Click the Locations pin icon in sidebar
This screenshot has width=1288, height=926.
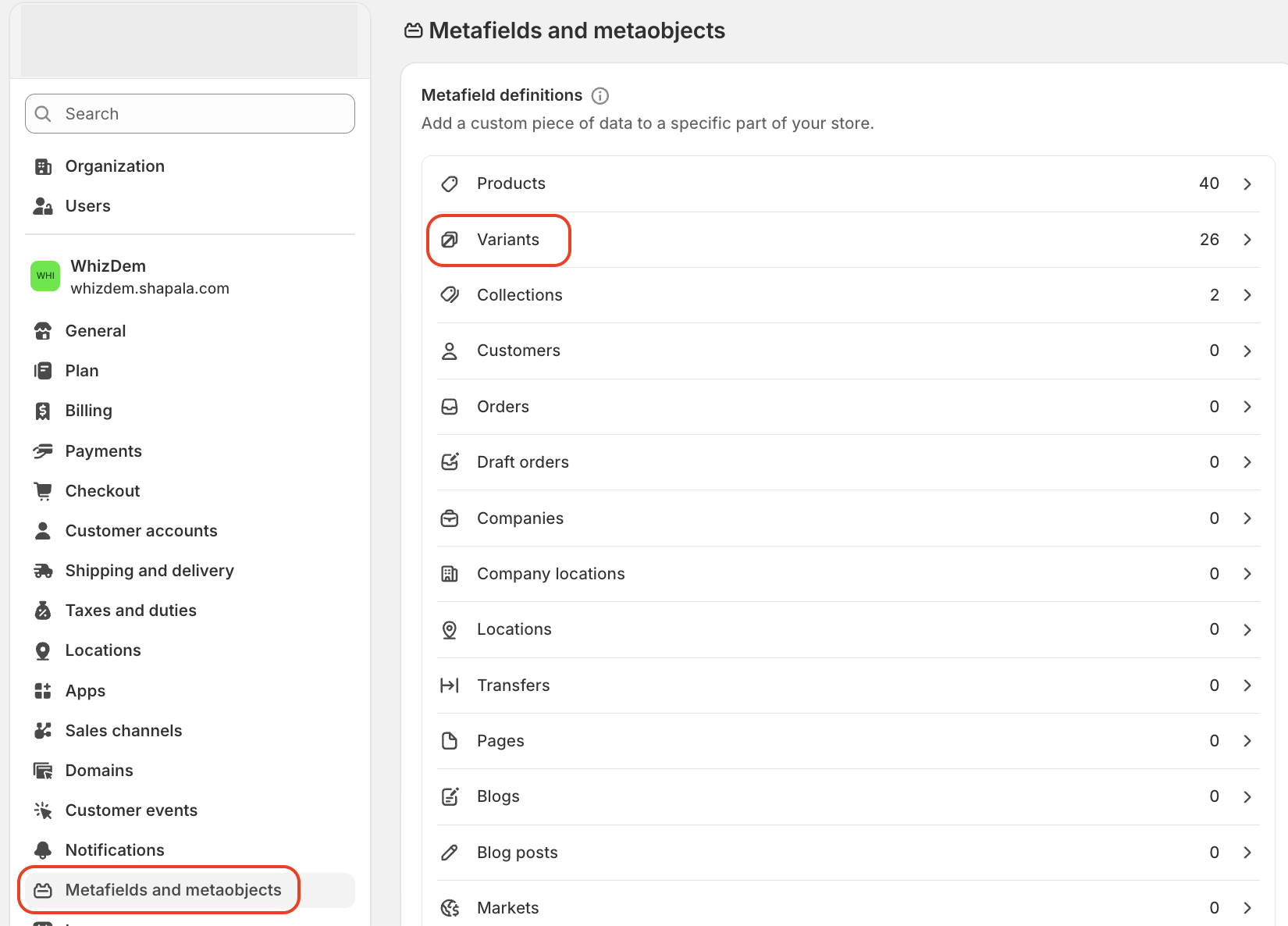tap(43, 650)
